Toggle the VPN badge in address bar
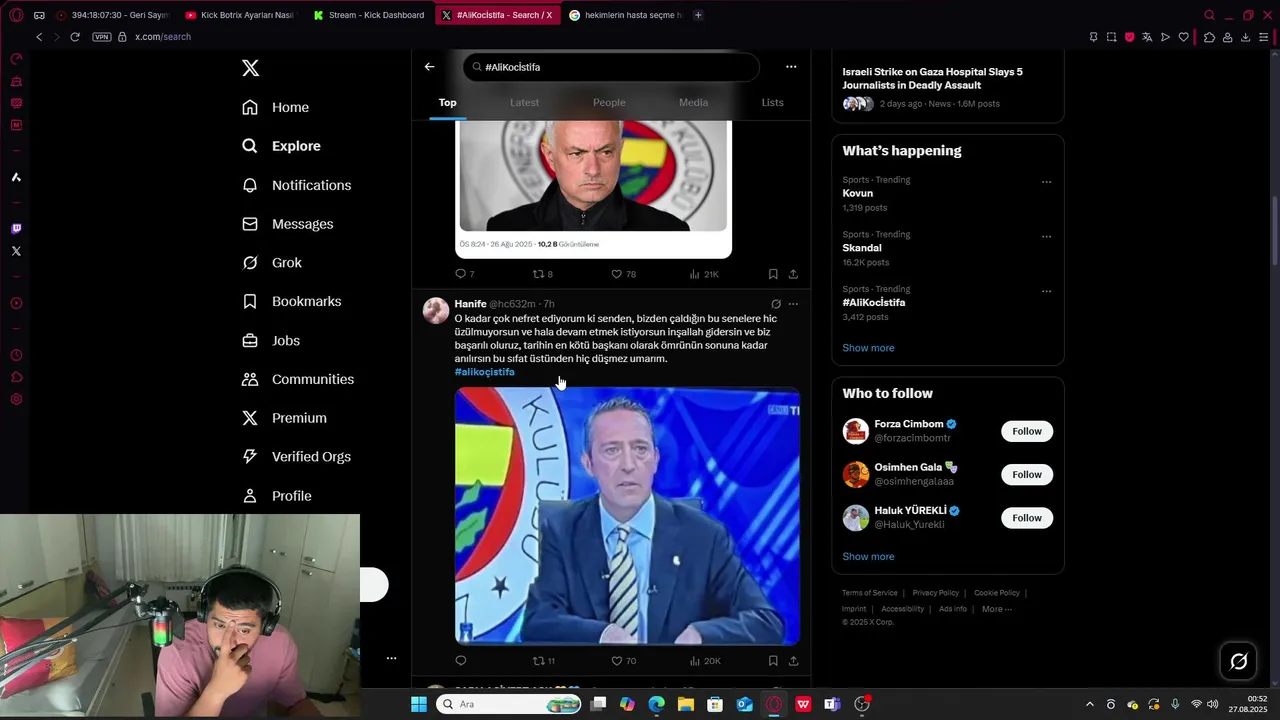The height and width of the screenshot is (720, 1280). click(x=101, y=37)
